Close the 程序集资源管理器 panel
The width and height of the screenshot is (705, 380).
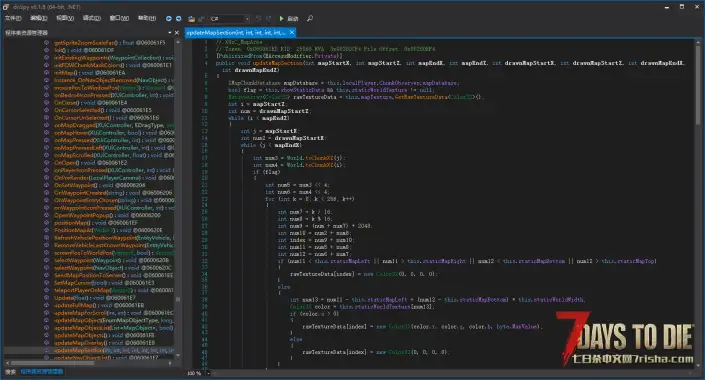(x=177, y=32)
